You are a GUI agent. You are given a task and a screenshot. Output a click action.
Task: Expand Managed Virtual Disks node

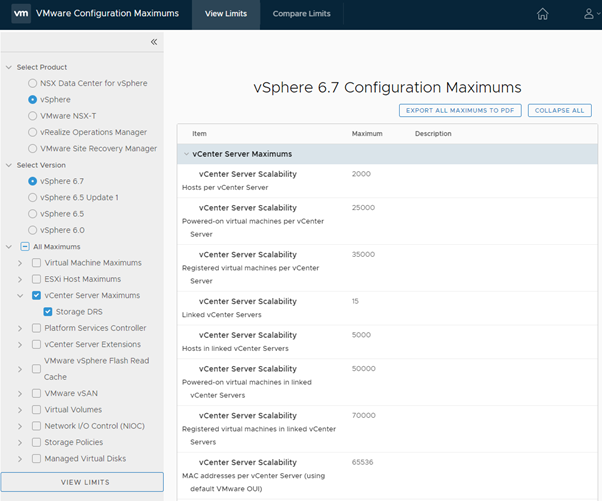(20, 459)
